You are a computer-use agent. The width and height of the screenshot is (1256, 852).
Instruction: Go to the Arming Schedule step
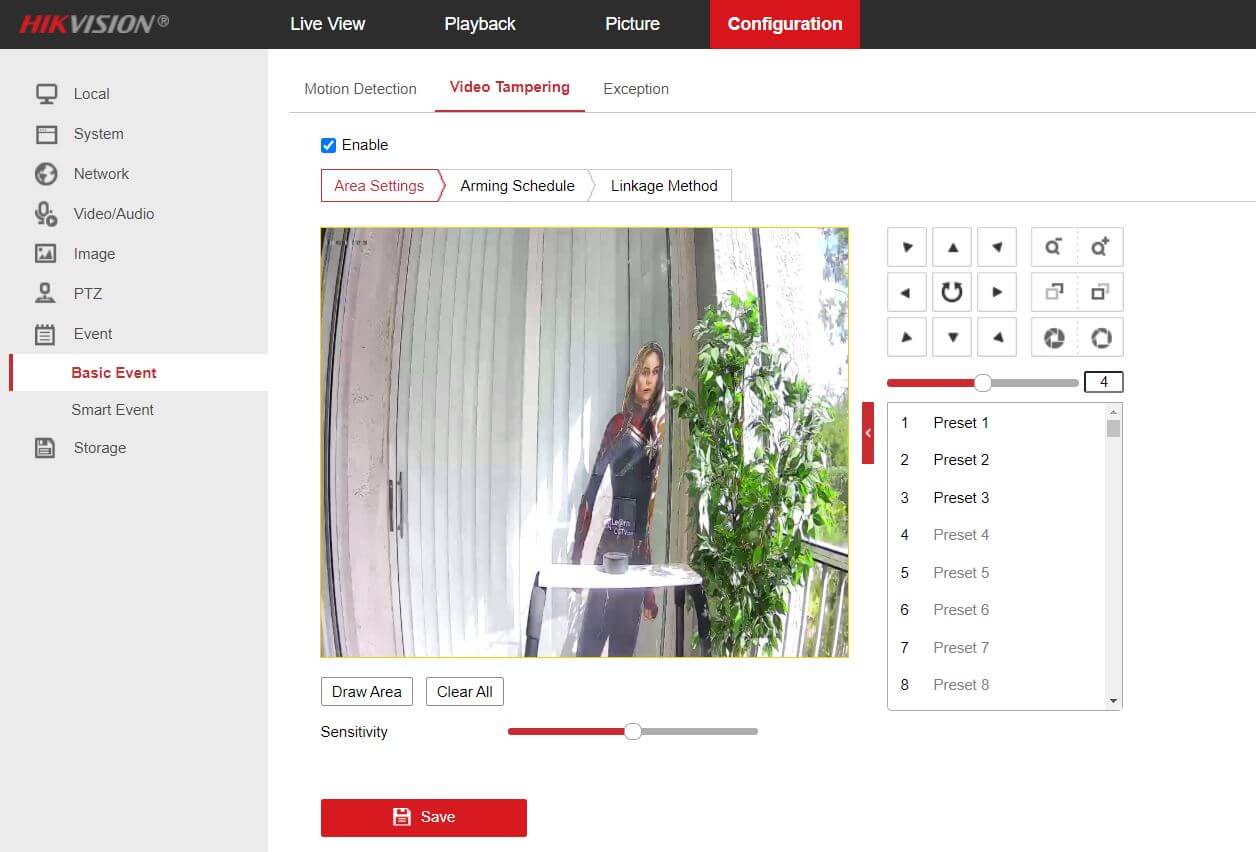(x=517, y=186)
